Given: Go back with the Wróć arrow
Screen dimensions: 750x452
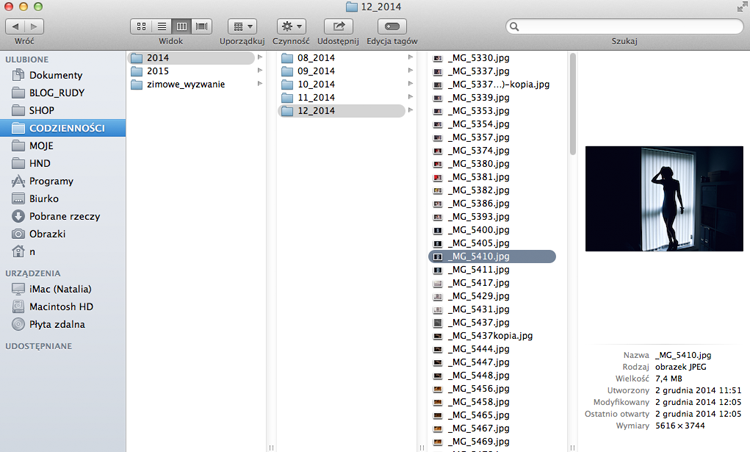Looking at the screenshot, I should click(15, 26).
